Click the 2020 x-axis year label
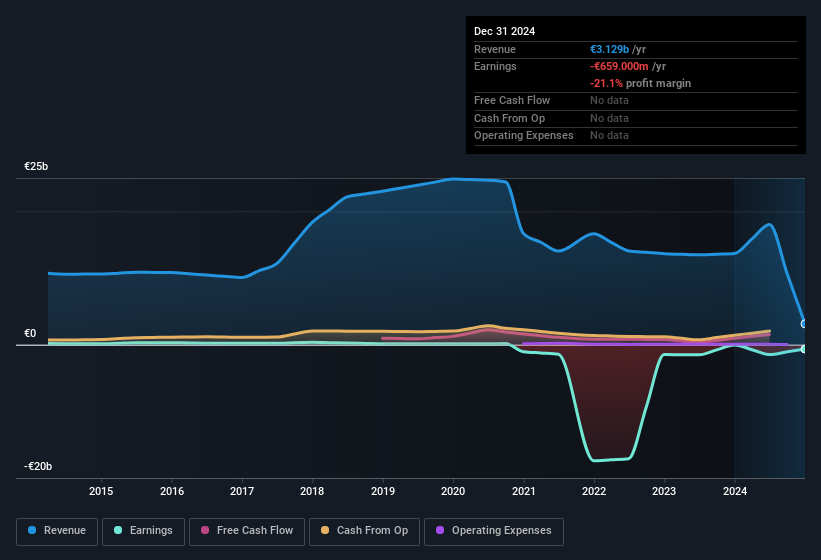 point(453,491)
